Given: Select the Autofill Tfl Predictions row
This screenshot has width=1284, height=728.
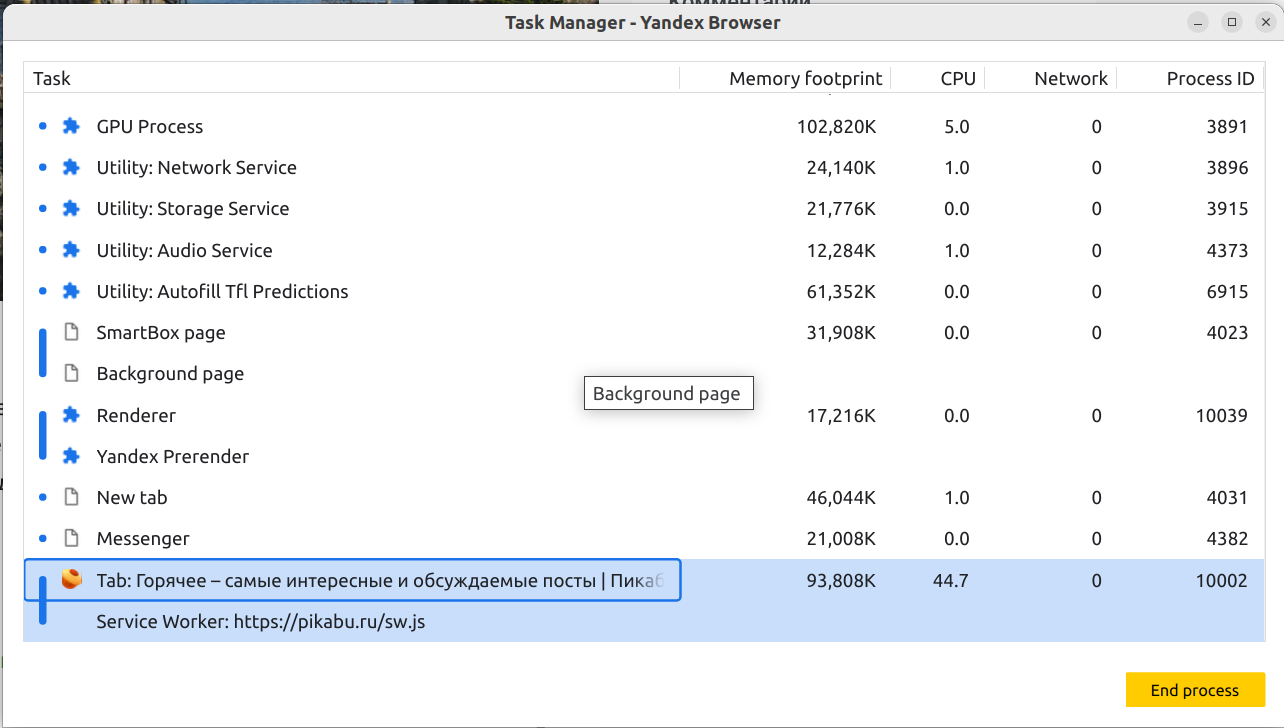Looking at the screenshot, I should (222, 292).
